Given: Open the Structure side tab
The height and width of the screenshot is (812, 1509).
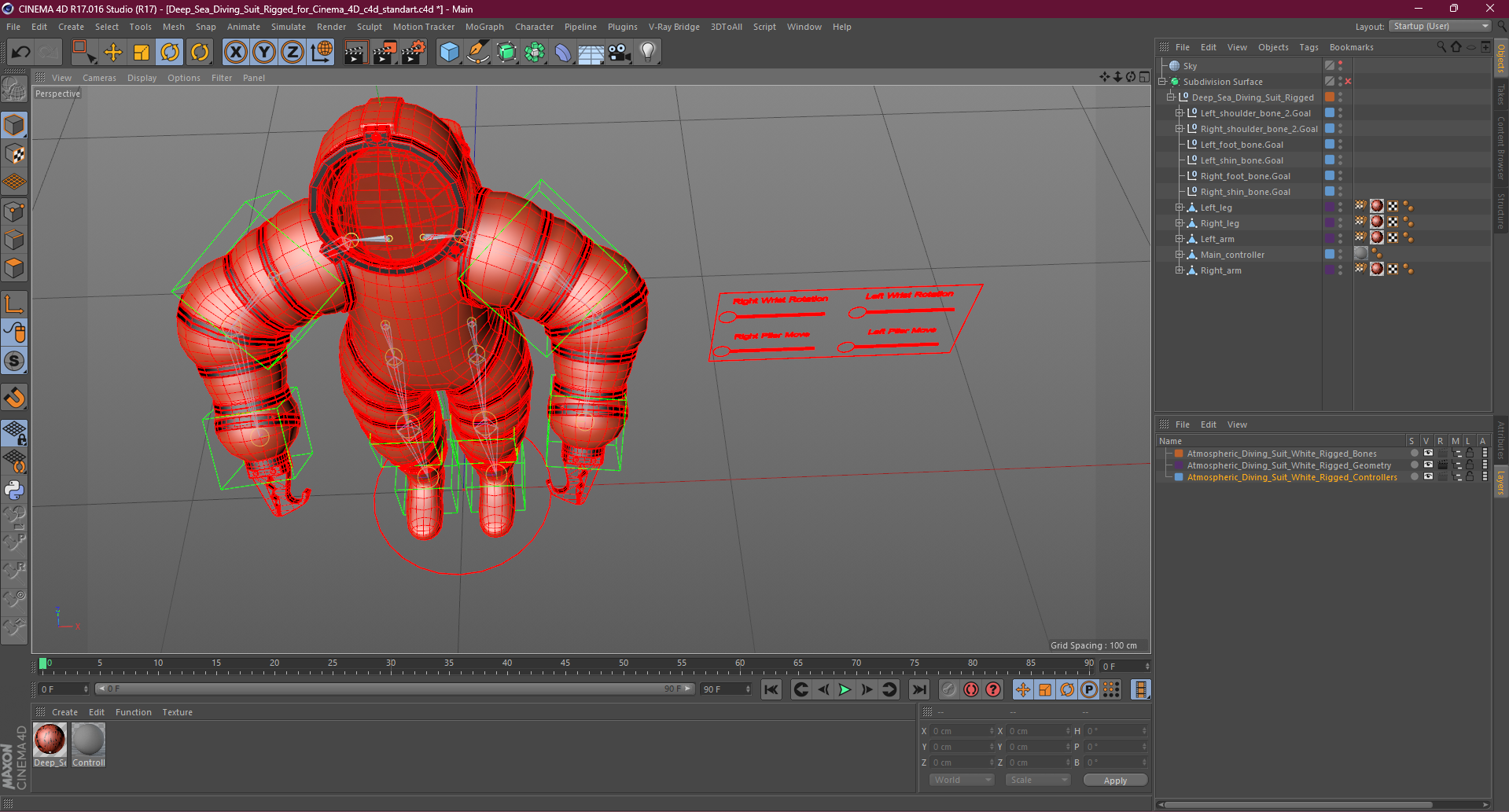Looking at the screenshot, I should 1501,211.
